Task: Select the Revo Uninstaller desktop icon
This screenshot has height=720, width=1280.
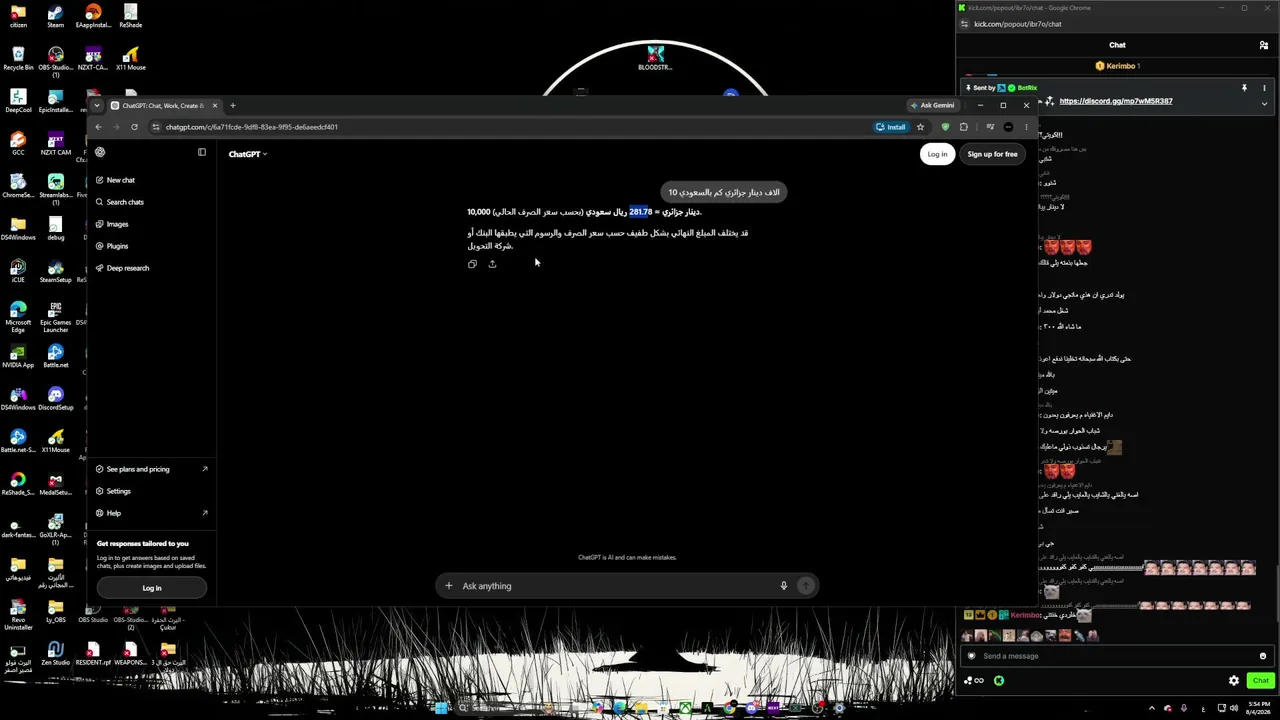Action: 18,614
